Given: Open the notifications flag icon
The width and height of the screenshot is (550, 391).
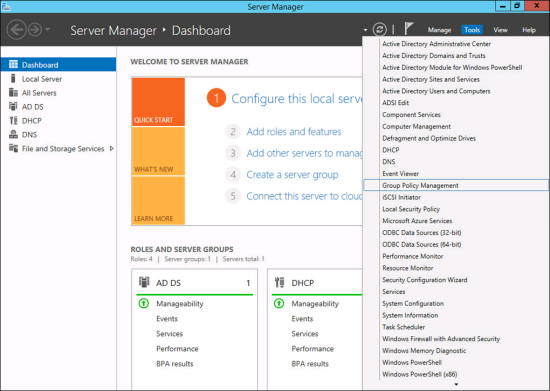Looking at the screenshot, I should [408, 29].
